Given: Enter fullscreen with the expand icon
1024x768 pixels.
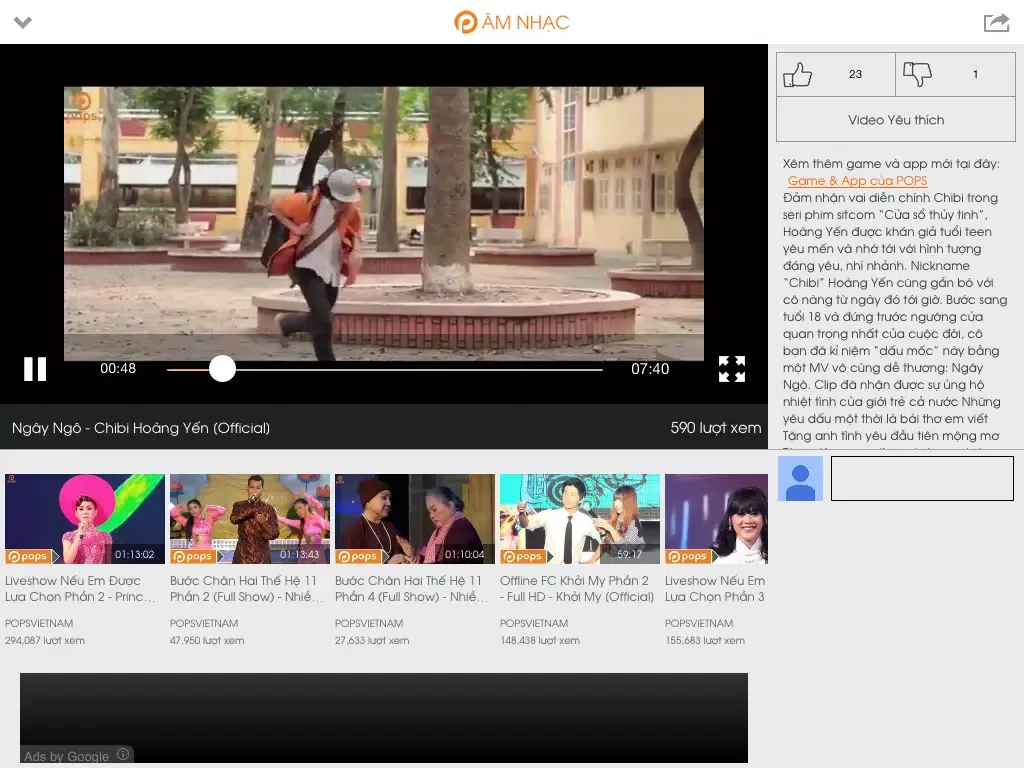Looking at the screenshot, I should (731, 369).
